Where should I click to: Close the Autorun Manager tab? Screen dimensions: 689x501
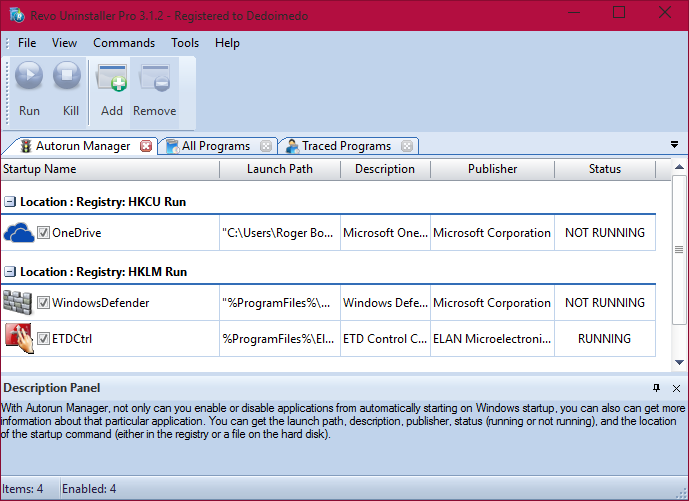(x=146, y=146)
